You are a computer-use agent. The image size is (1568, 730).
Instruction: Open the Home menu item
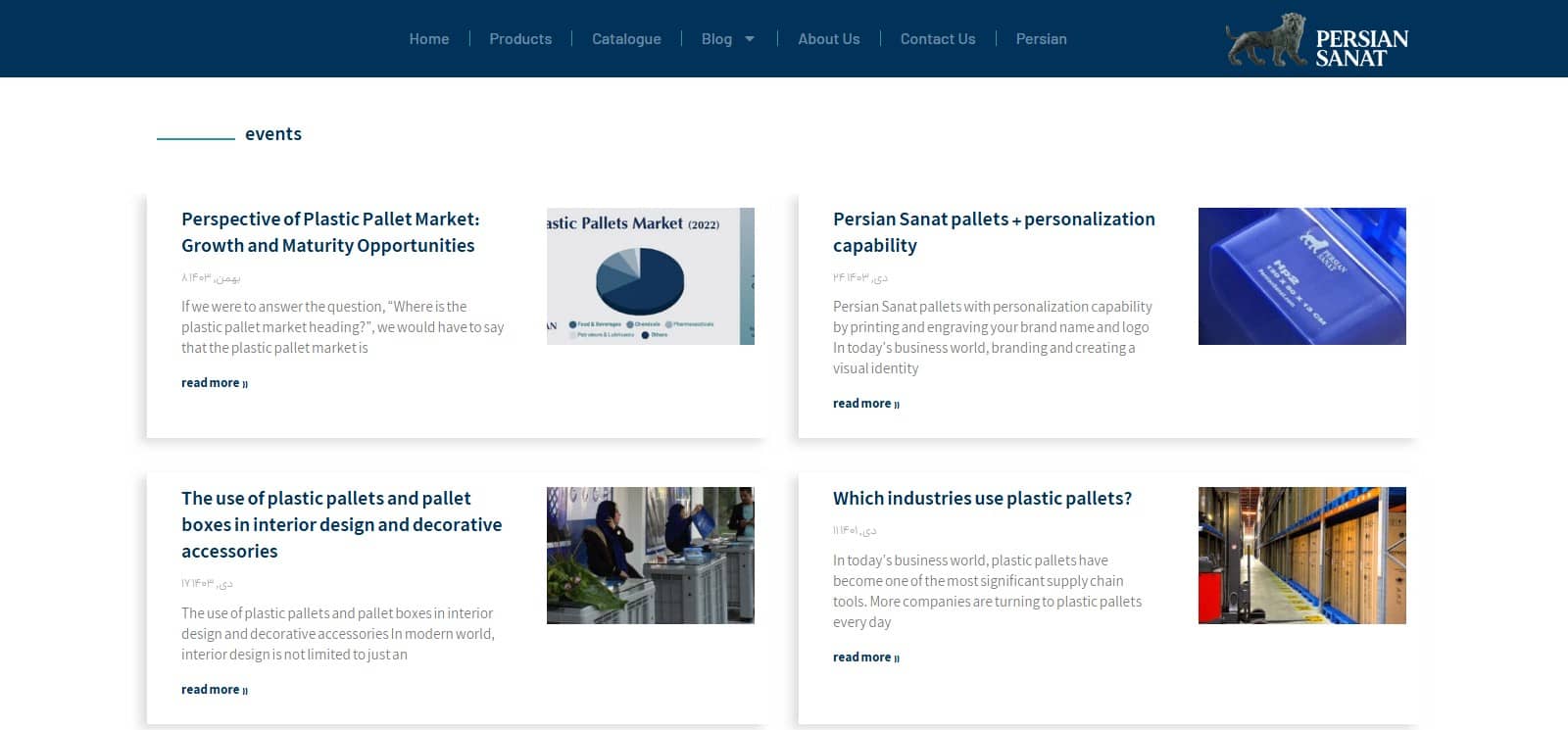(x=428, y=39)
